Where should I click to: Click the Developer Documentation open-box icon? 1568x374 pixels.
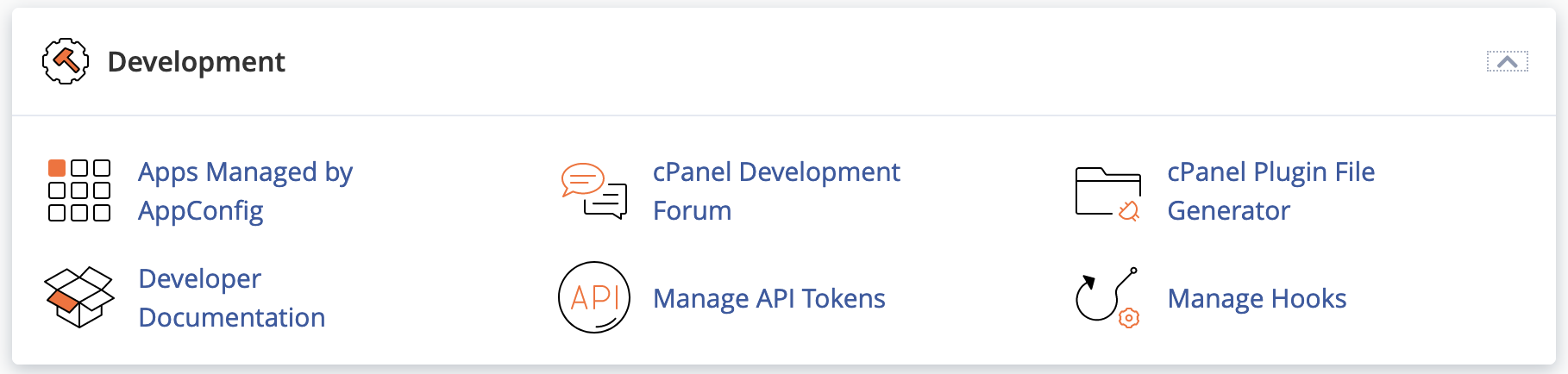tap(79, 297)
